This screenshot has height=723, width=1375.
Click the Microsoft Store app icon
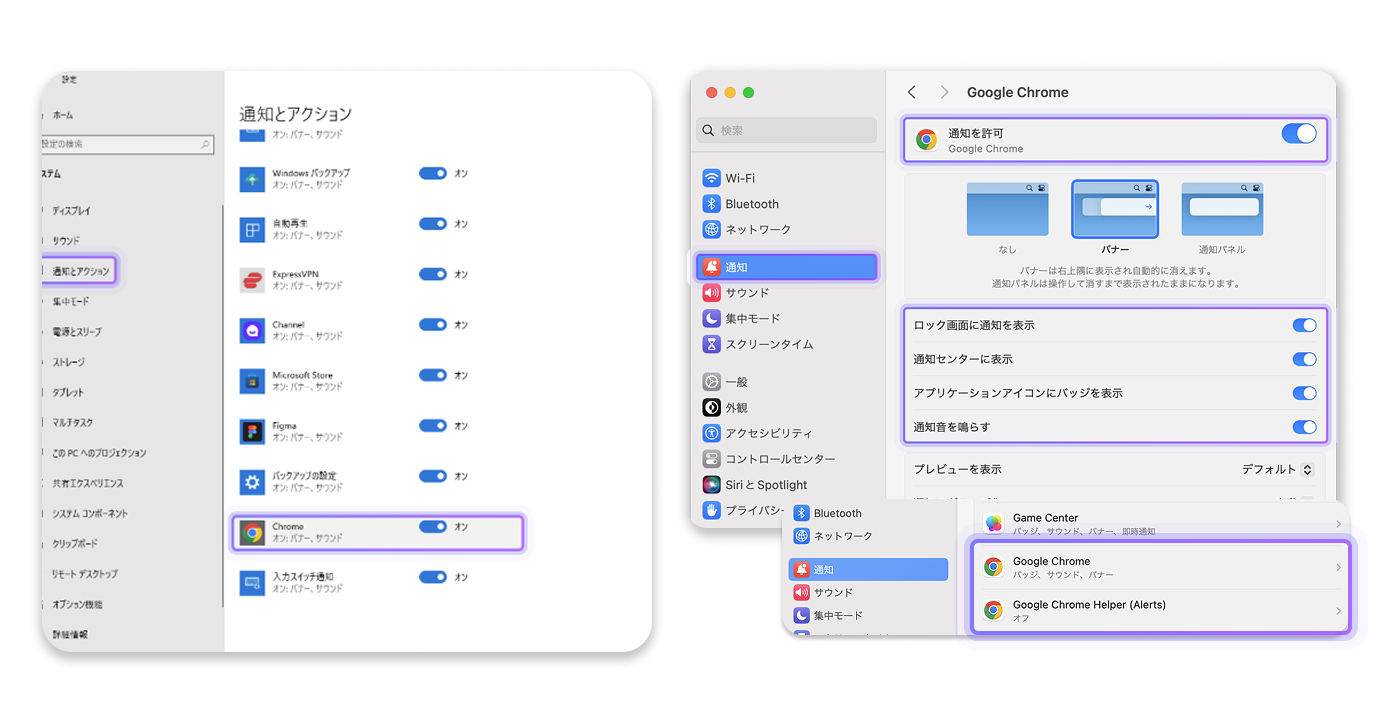click(x=252, y=381)
